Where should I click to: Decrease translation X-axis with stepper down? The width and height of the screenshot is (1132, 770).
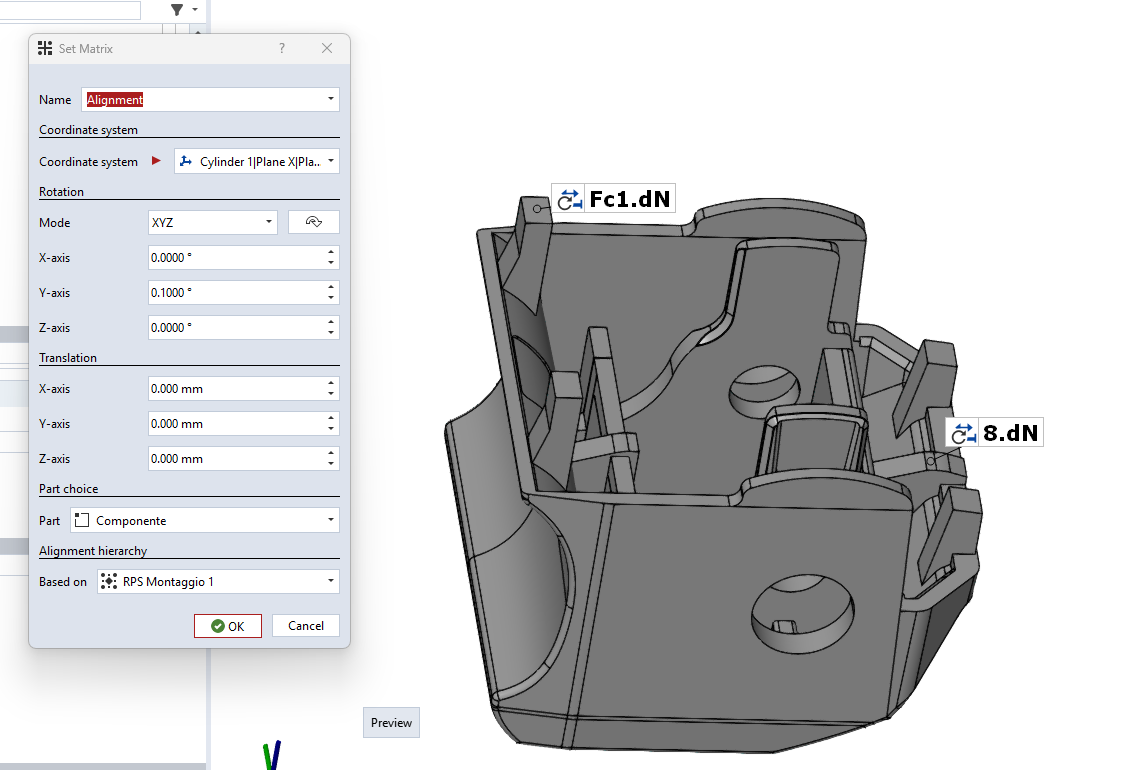point(331,394)
